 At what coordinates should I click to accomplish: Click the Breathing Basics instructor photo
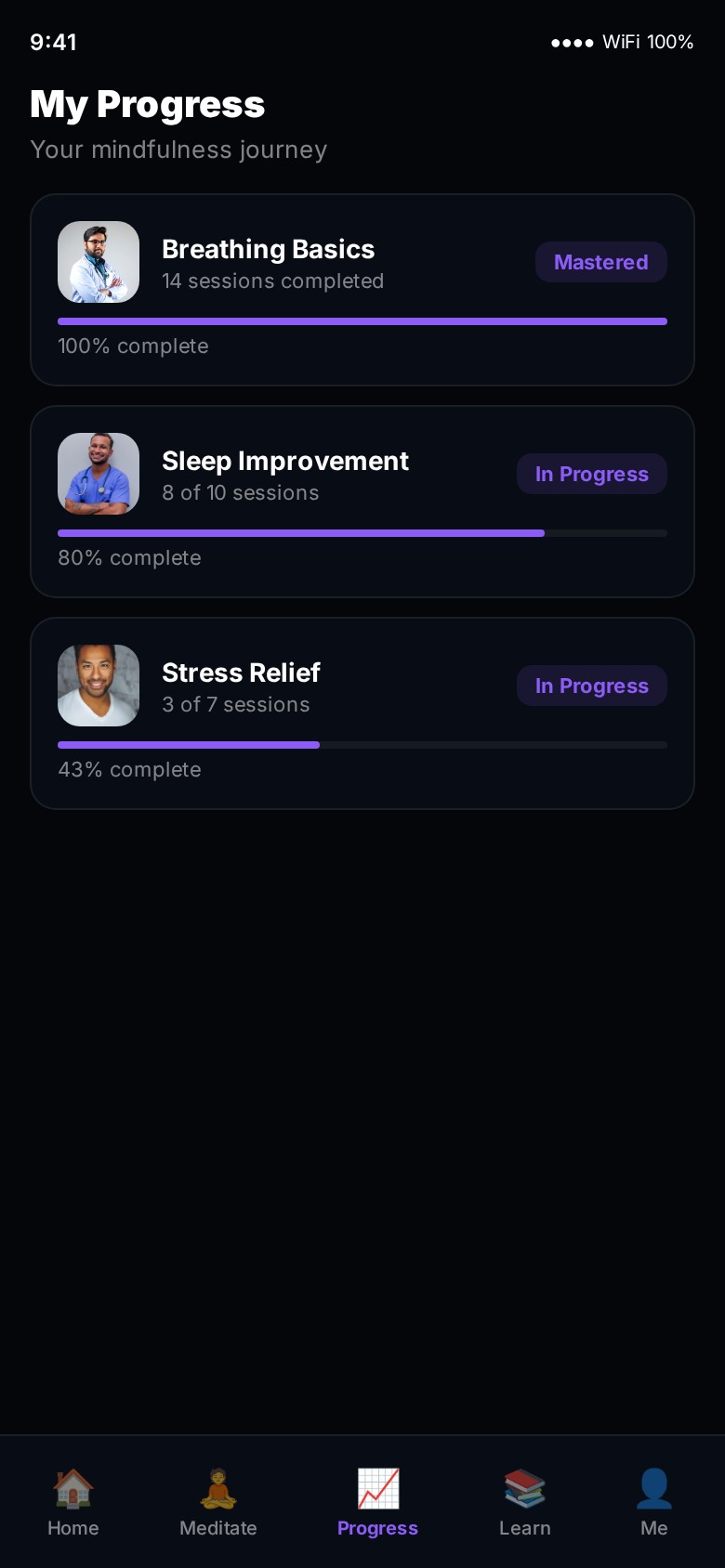[x=99, y=262]
